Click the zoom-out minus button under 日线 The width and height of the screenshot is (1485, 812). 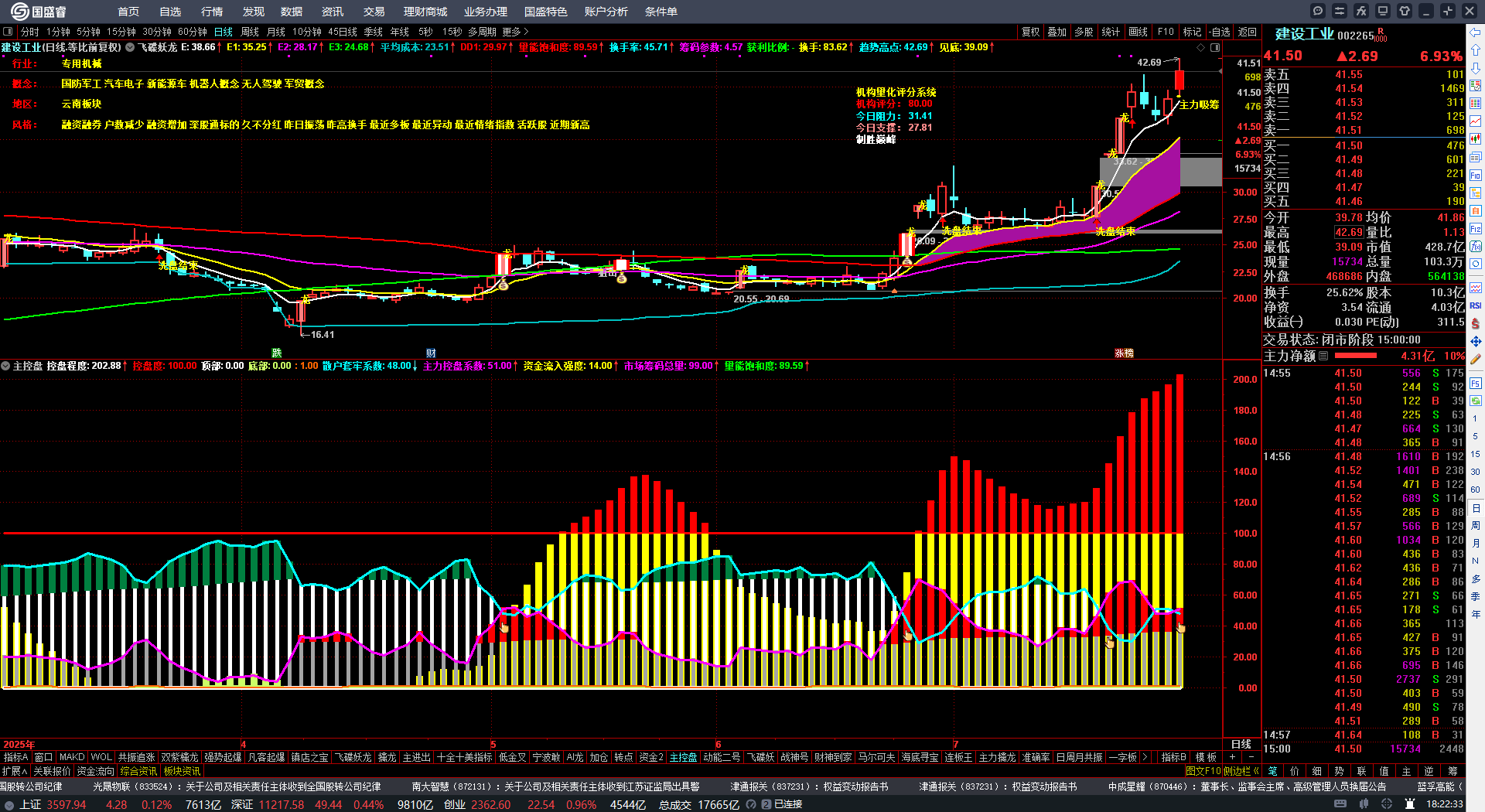[1250, 757]
